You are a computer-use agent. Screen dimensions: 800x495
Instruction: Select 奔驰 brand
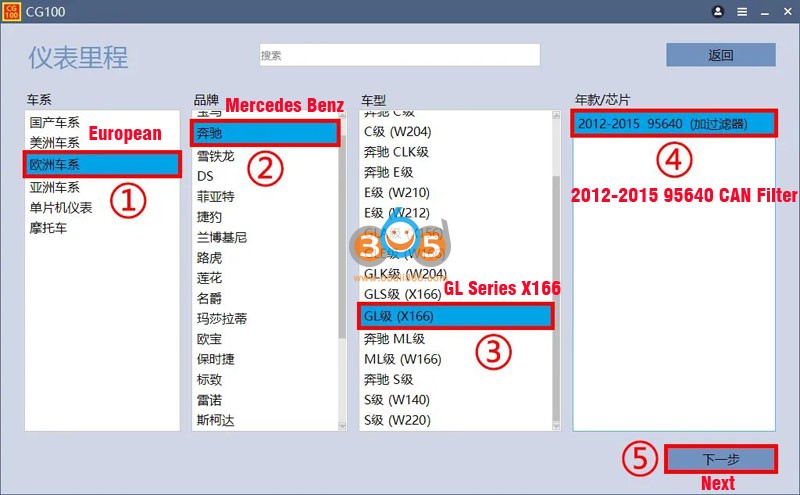click(x=265, y=133)
